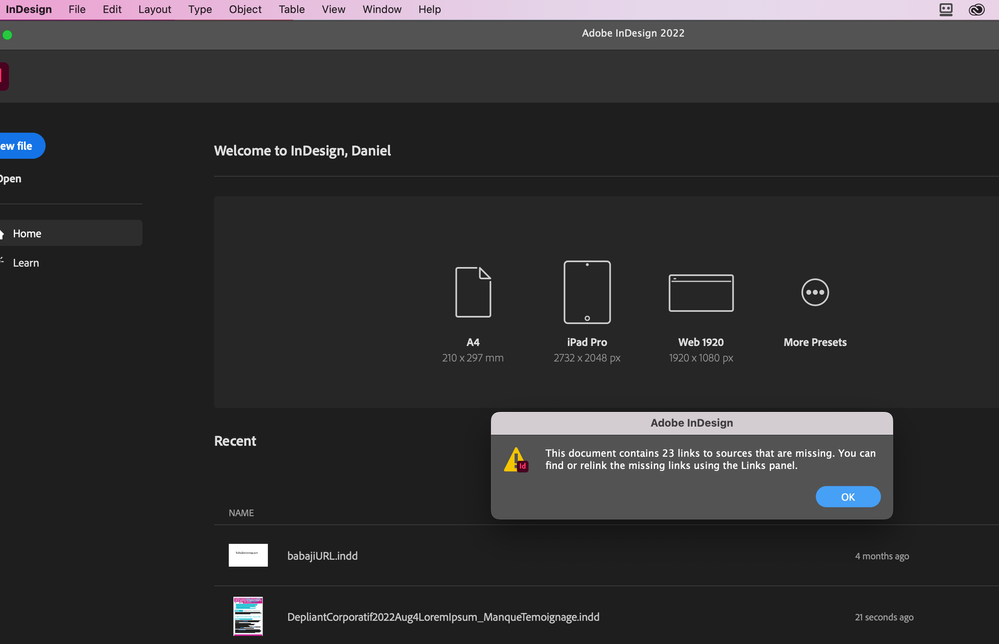999x644 pixels.
Task: Open the DepliantCorporatif2022 thumbnail
Action: pyautogui.click(x=247, y=616)
